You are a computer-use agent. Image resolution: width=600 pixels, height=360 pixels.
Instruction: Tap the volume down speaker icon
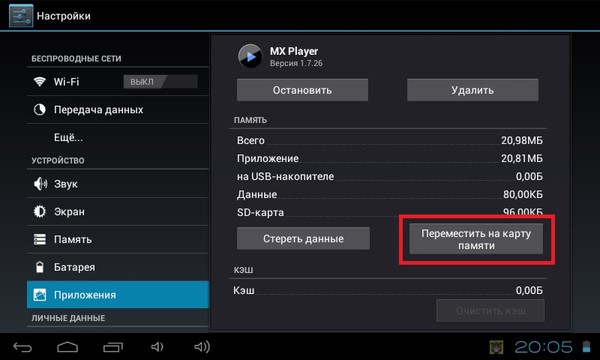click(157, 347)
